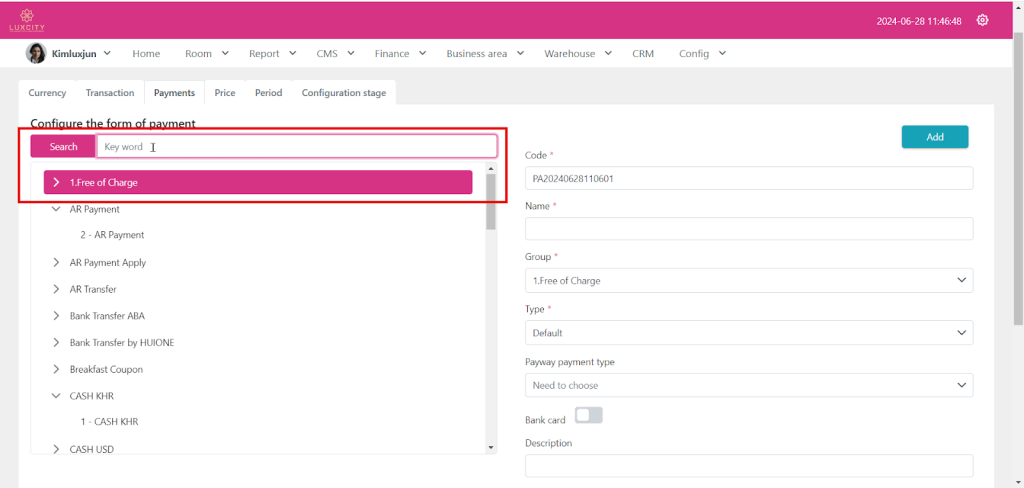Click the Search button
This screenshot has width=1024, height=488.
click(63, 147)
